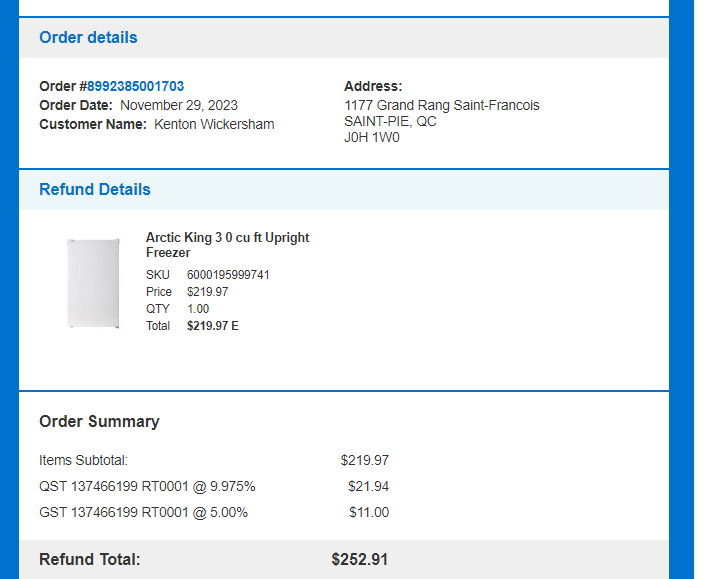Select the street address 1177 Grand Rang Saint-Francois
Image resolution: width=702 pixels, height=579 pixels.
coord(441,105)
